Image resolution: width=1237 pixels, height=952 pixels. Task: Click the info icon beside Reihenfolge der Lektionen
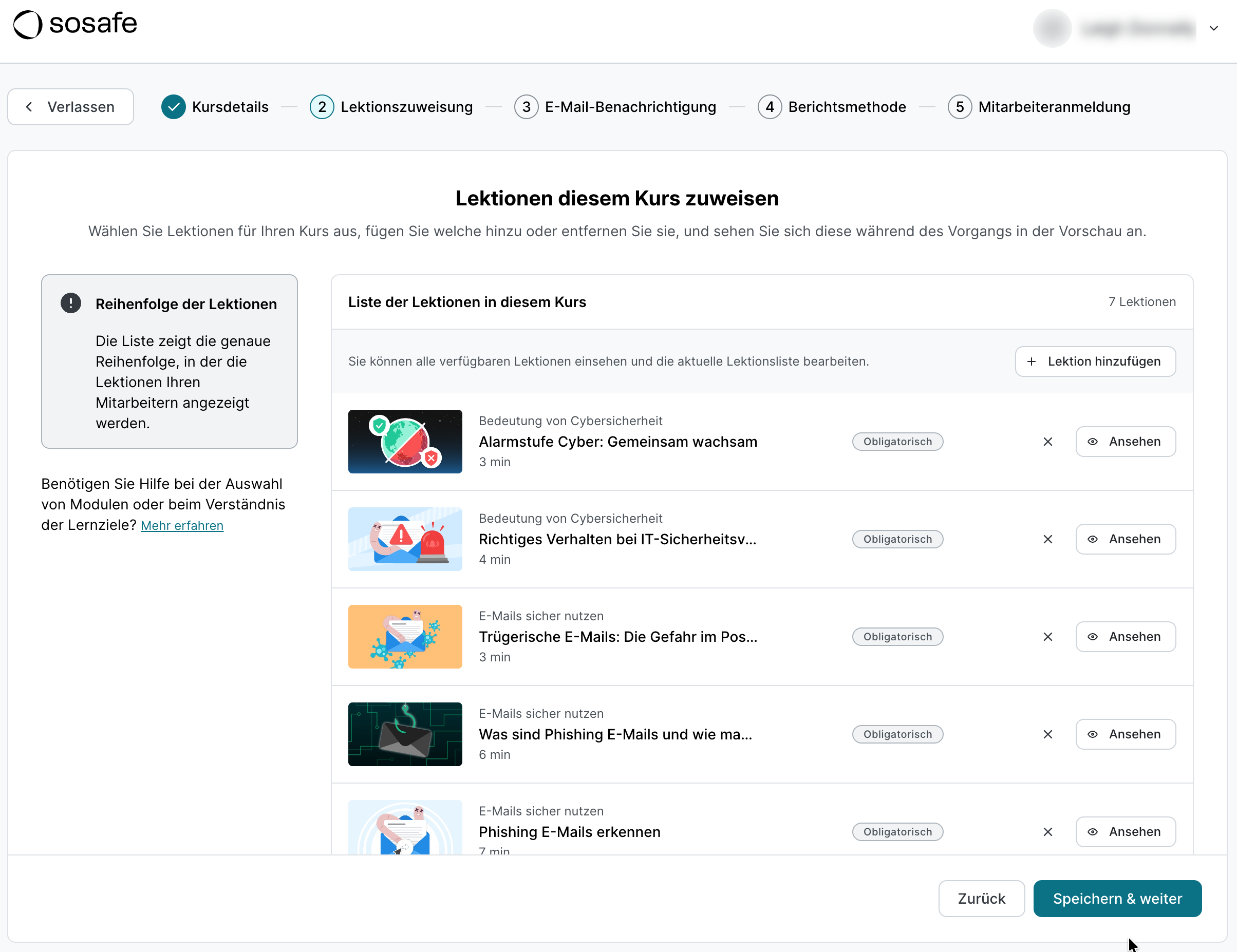pyautogui.click(x=70, y=303)
